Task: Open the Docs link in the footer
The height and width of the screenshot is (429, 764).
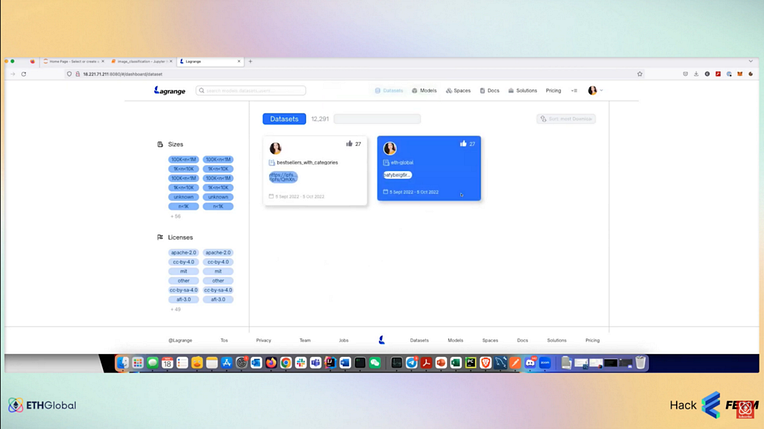Action: (x=522, y=340)
